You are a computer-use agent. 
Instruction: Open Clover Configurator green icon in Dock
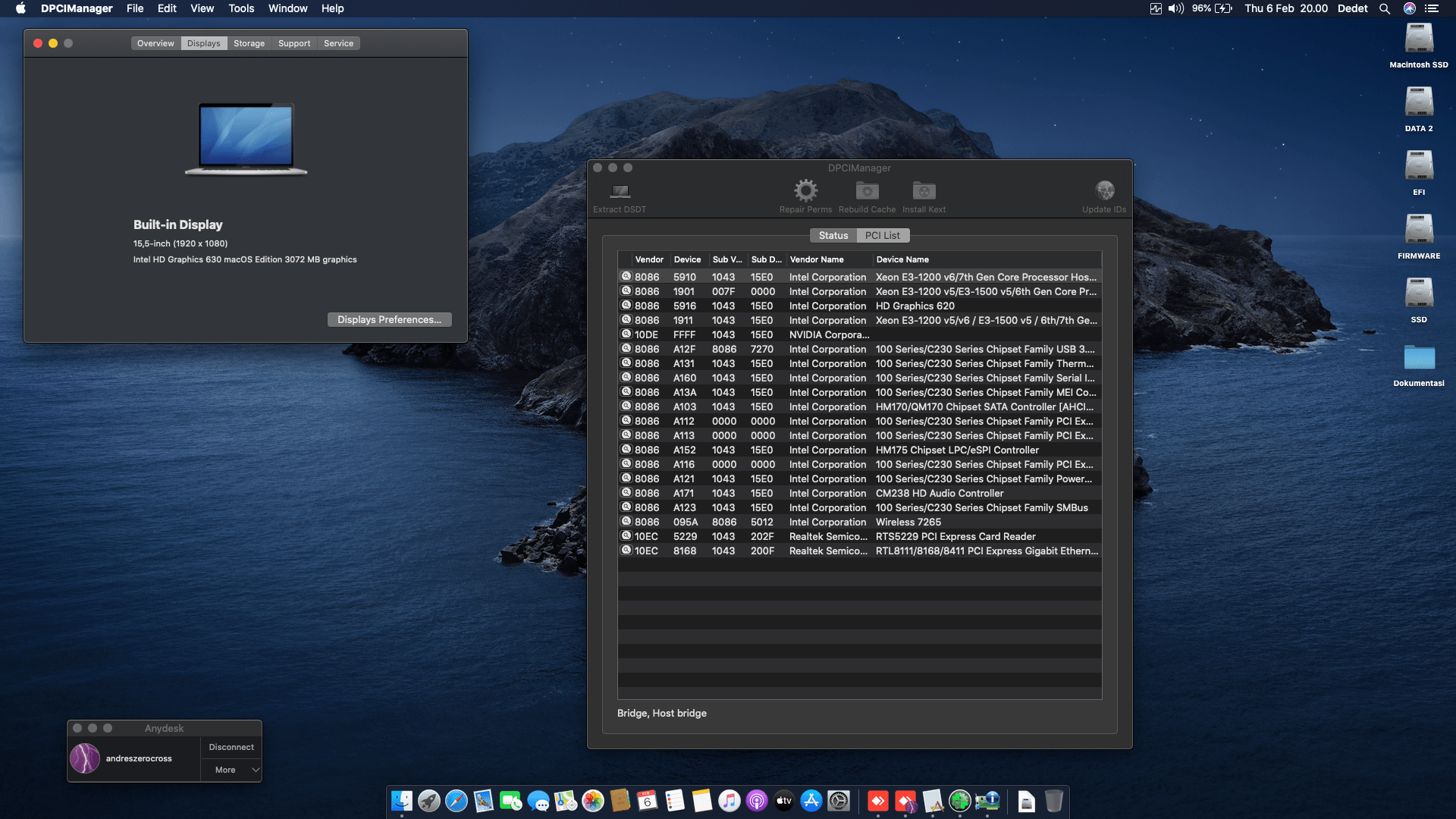click(x=960, y=801)
